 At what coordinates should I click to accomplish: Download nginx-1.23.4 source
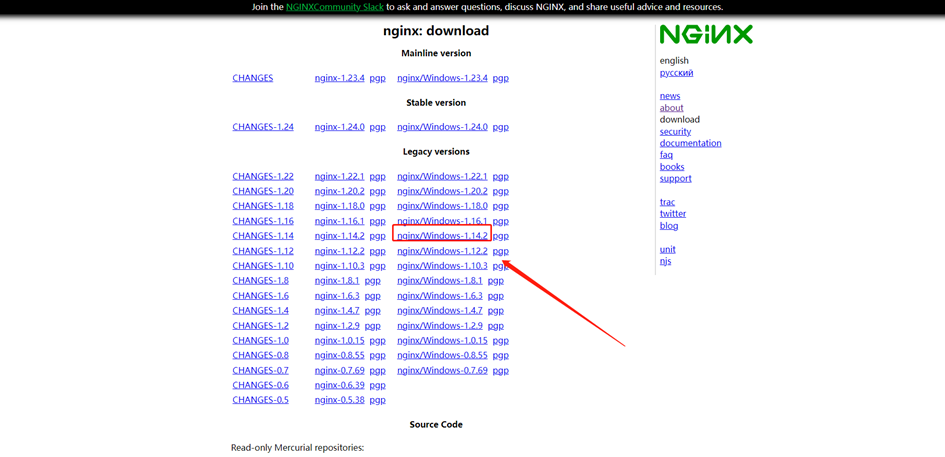pyautogui.click(x=339, y=78)
